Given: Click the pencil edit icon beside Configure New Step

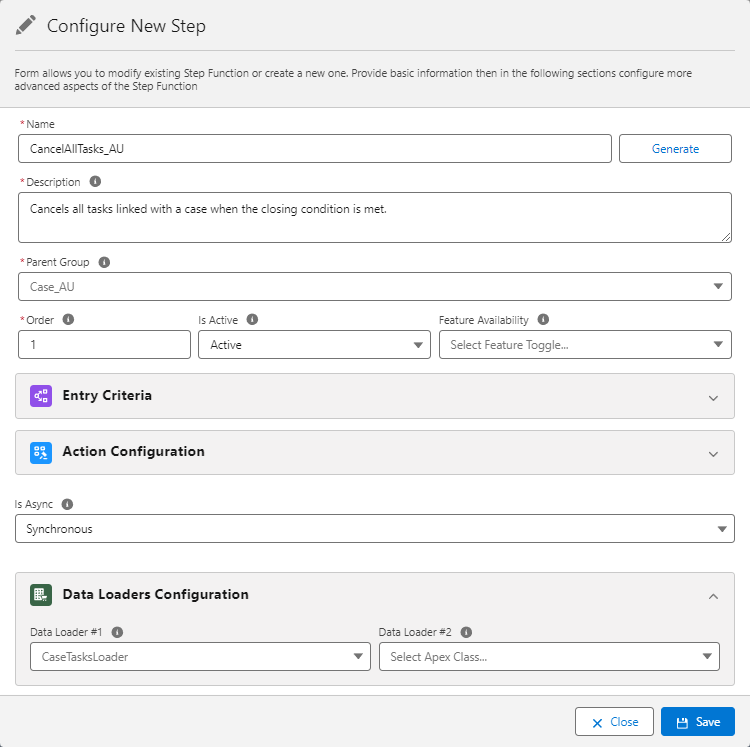Looking at the screenshot, I should coord(25,25).
